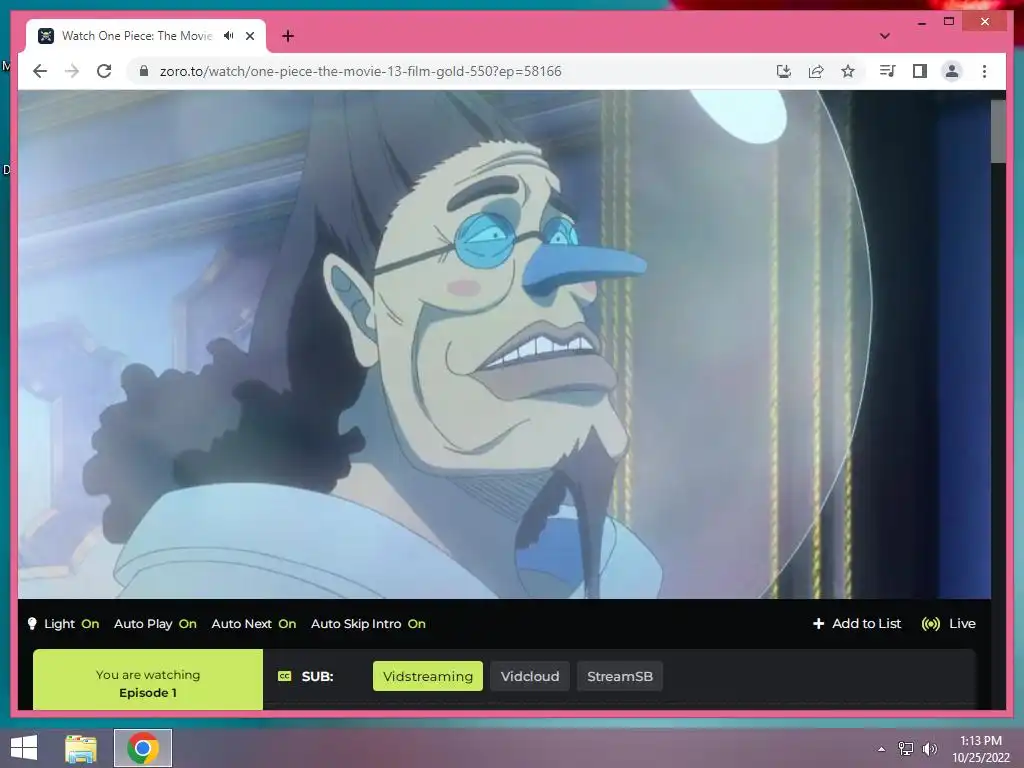Open File Explorer from taskbar
1024x768 pixels.
pyautogui.click(x=81, y=748)
